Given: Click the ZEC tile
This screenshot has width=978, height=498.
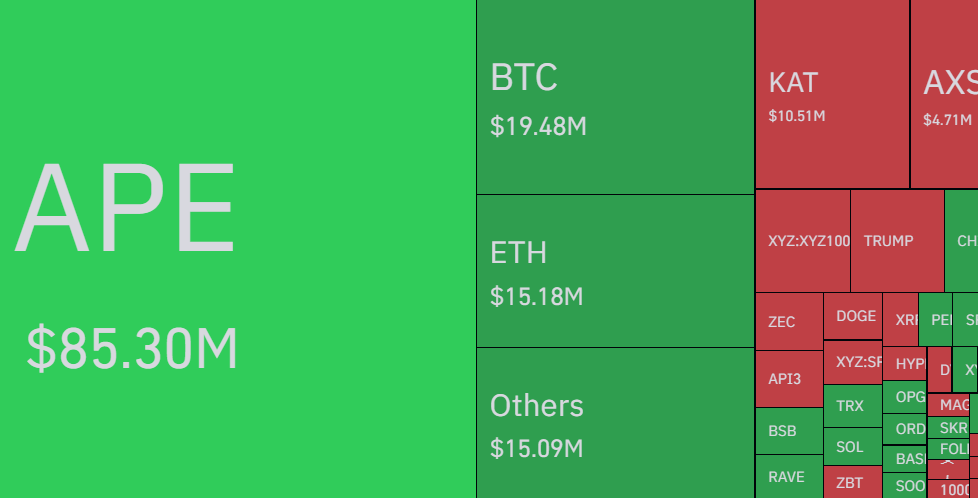Looking at the screenshot, I should (x=788, y=322).
